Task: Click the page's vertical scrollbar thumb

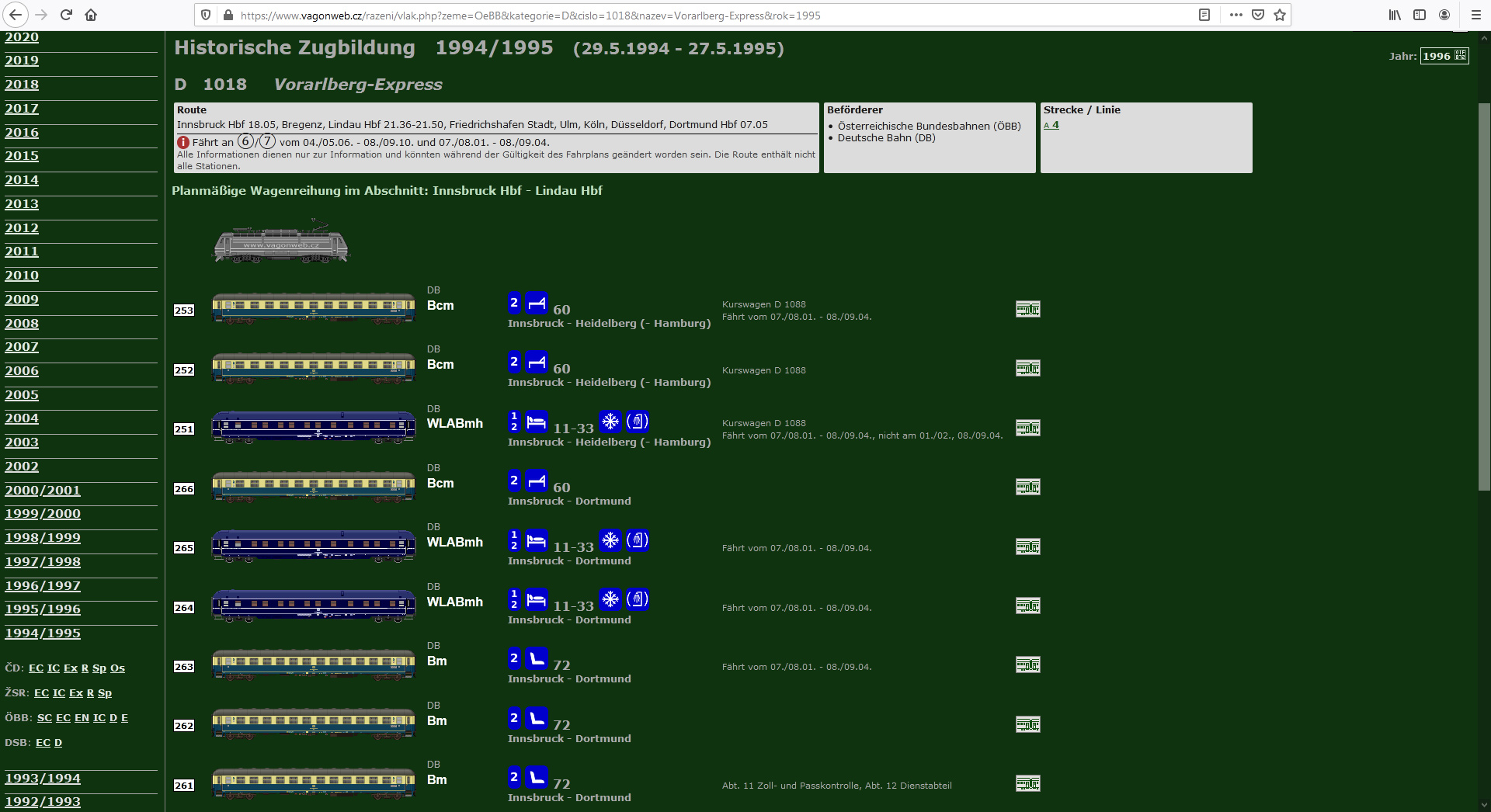Action: [1484, 297]
